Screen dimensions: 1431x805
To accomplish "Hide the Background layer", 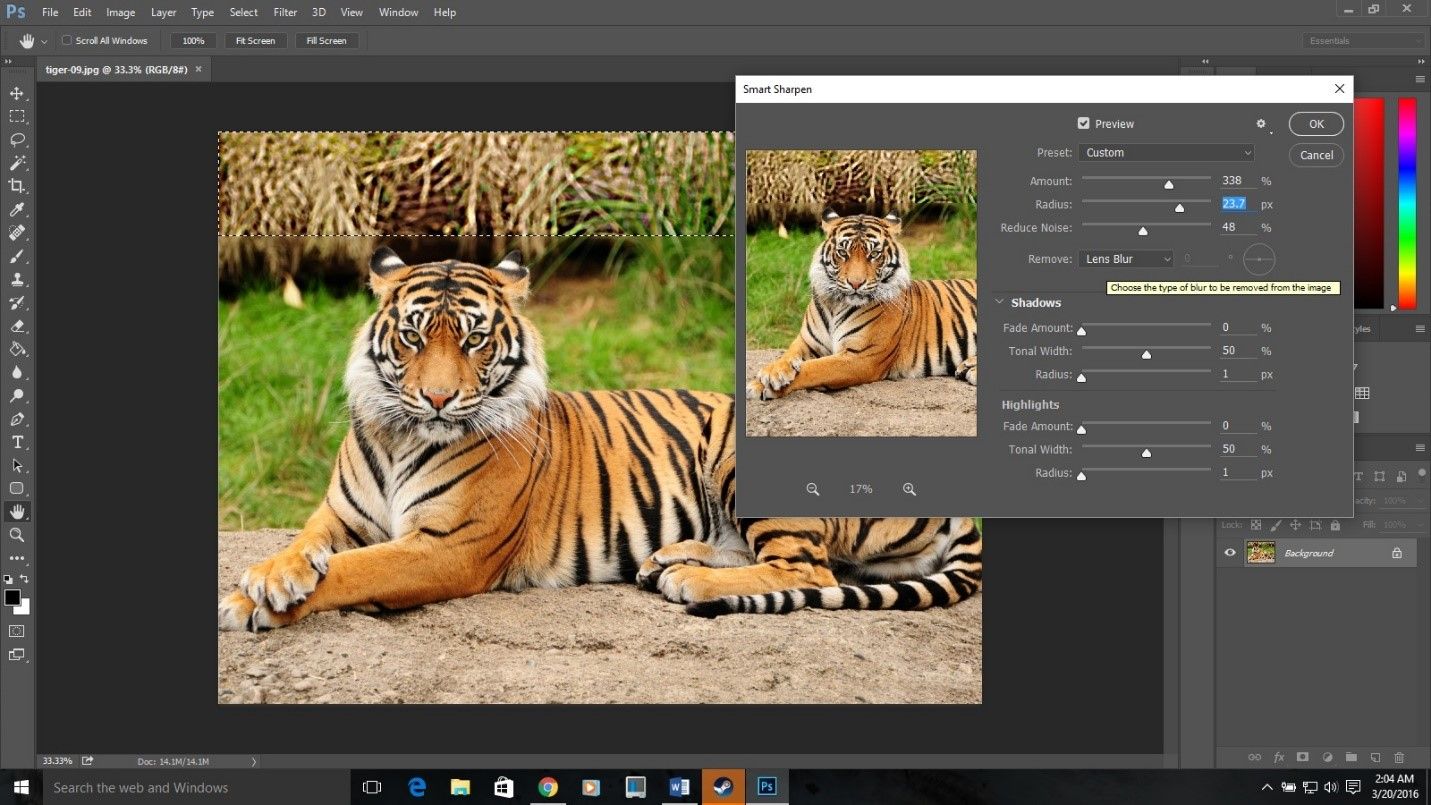I will [1231, 552].
